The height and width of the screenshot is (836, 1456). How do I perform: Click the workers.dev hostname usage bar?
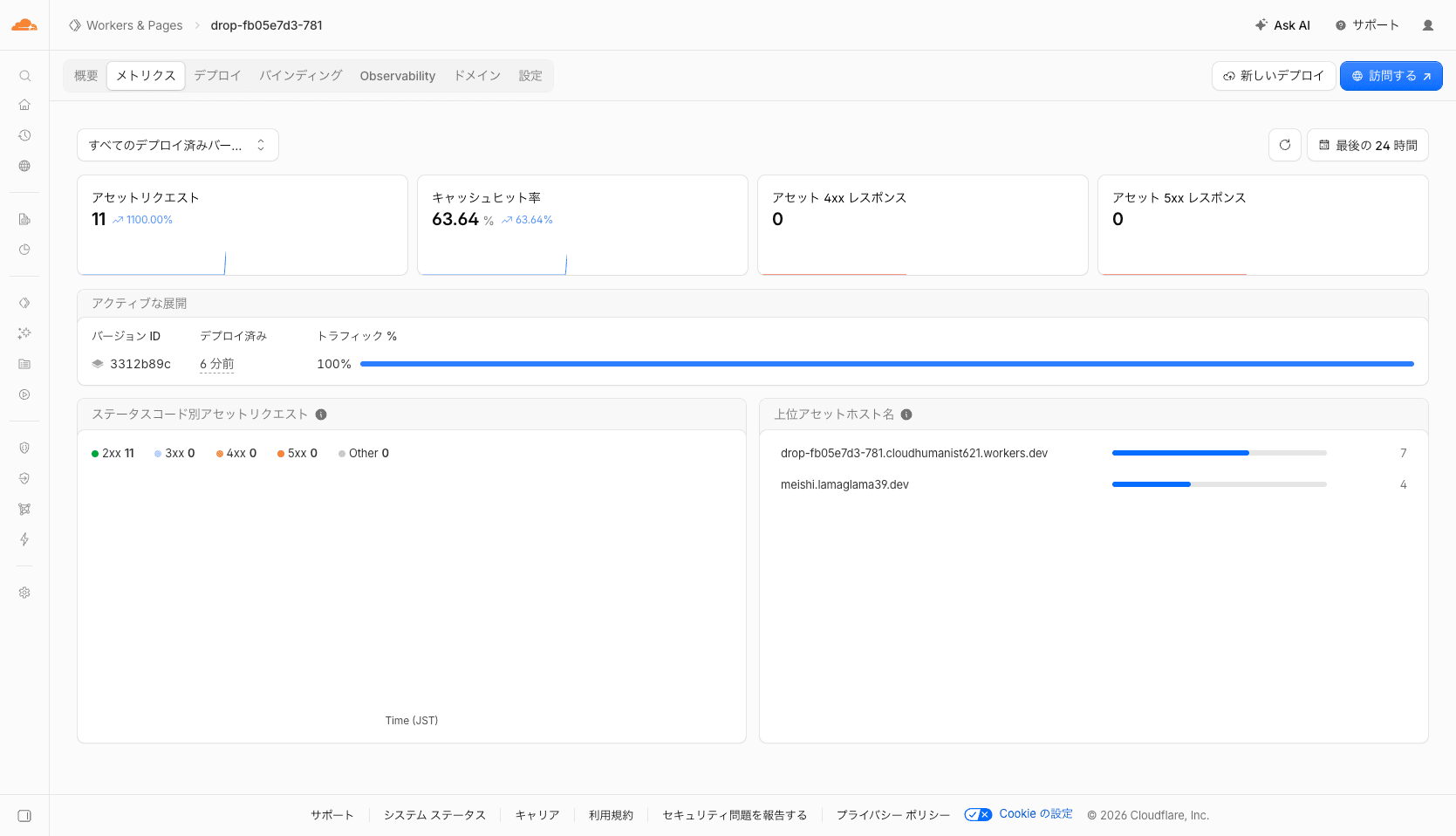point(1220,453)
